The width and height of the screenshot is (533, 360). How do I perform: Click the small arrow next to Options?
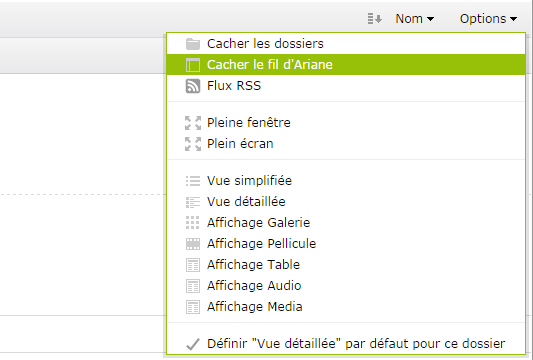pos(513,19)
